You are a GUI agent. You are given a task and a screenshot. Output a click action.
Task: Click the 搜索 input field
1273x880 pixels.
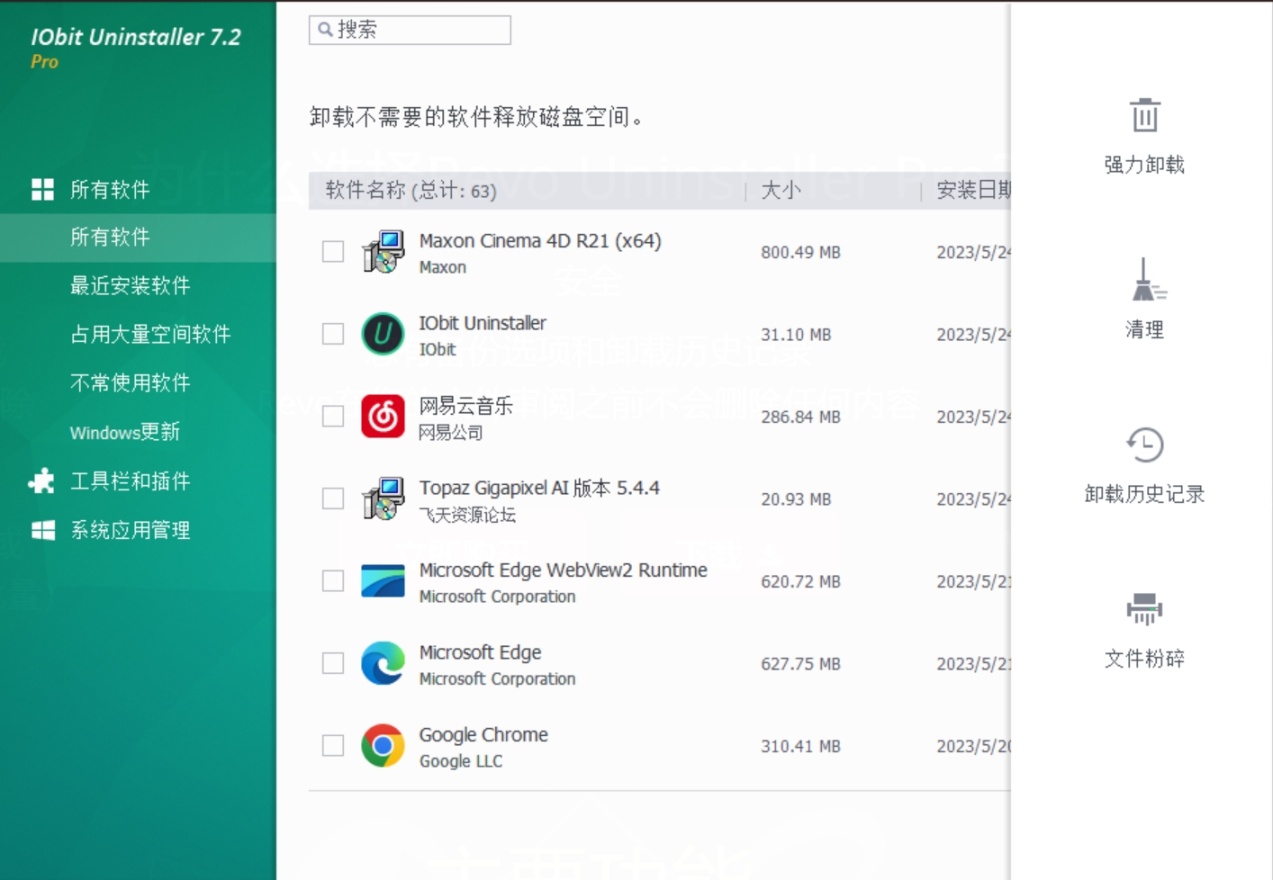410,30
